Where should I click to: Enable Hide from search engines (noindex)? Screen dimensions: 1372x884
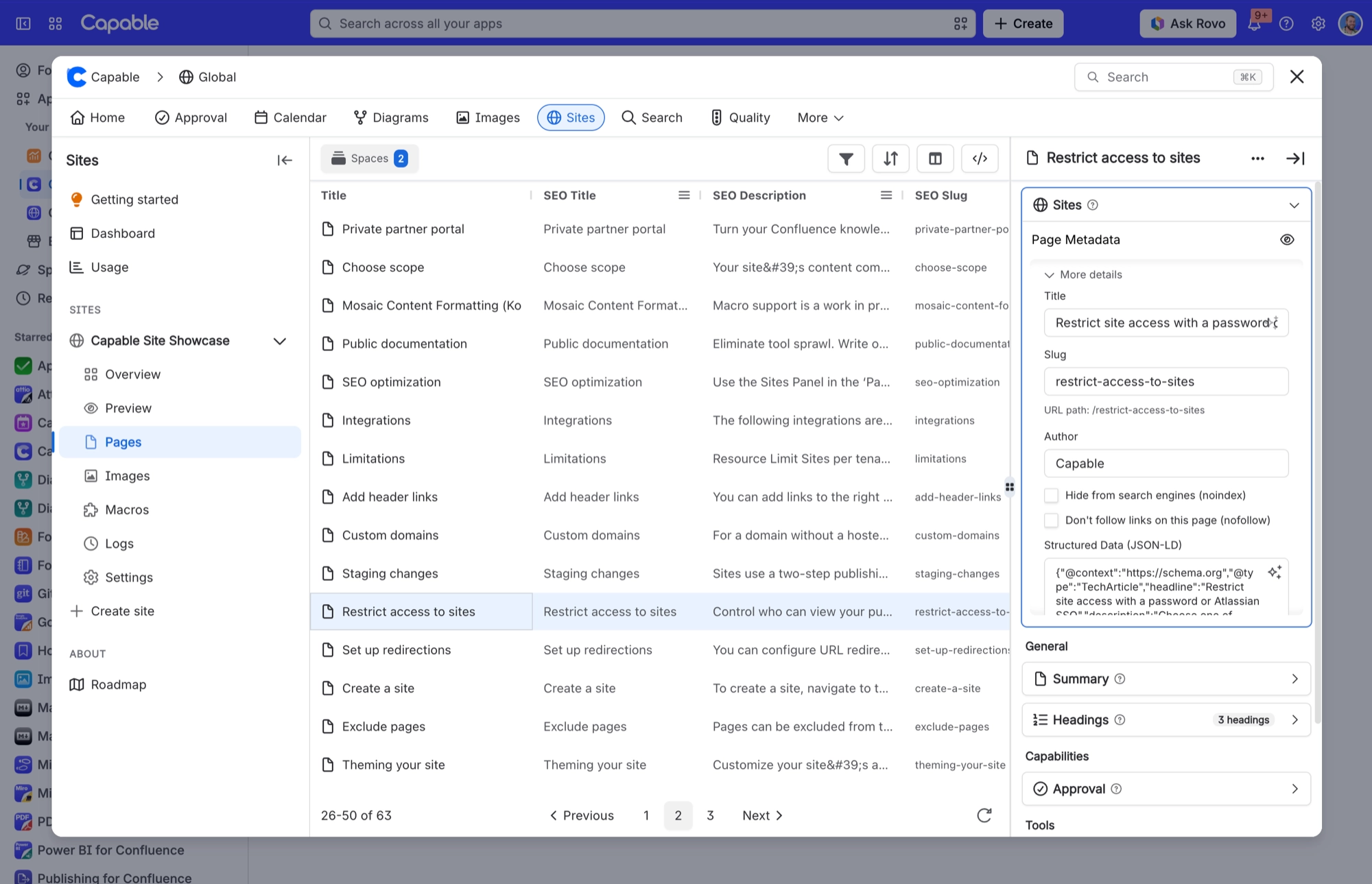pos(1051,495)
